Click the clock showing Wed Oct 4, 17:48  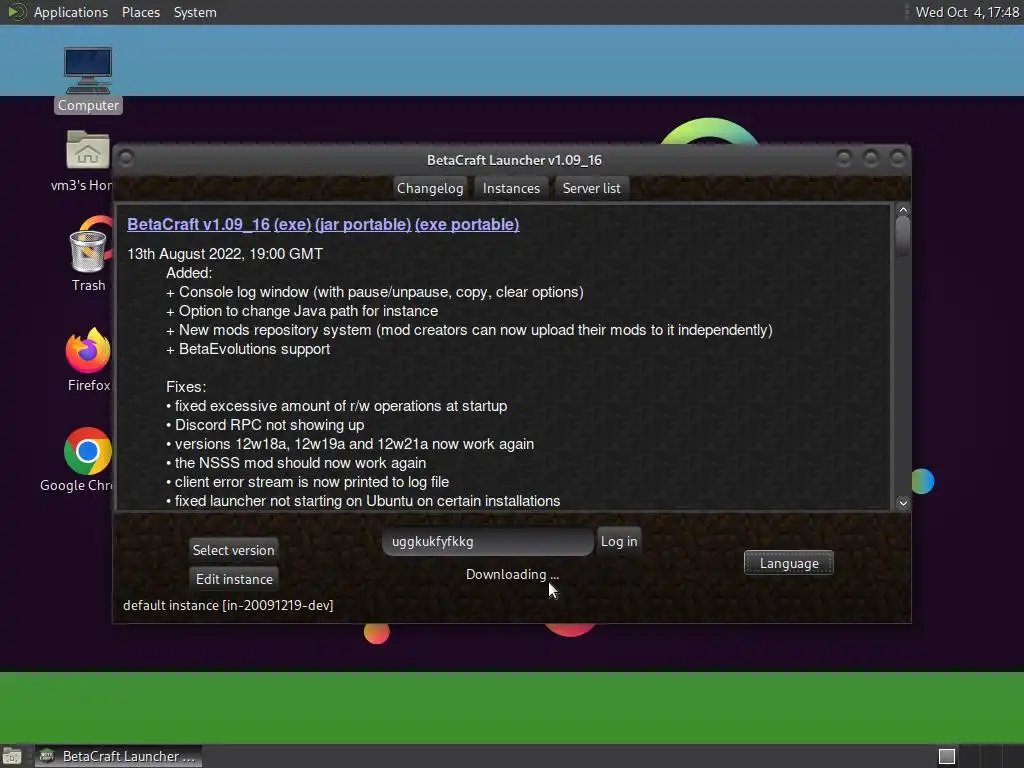click(967, 12)
